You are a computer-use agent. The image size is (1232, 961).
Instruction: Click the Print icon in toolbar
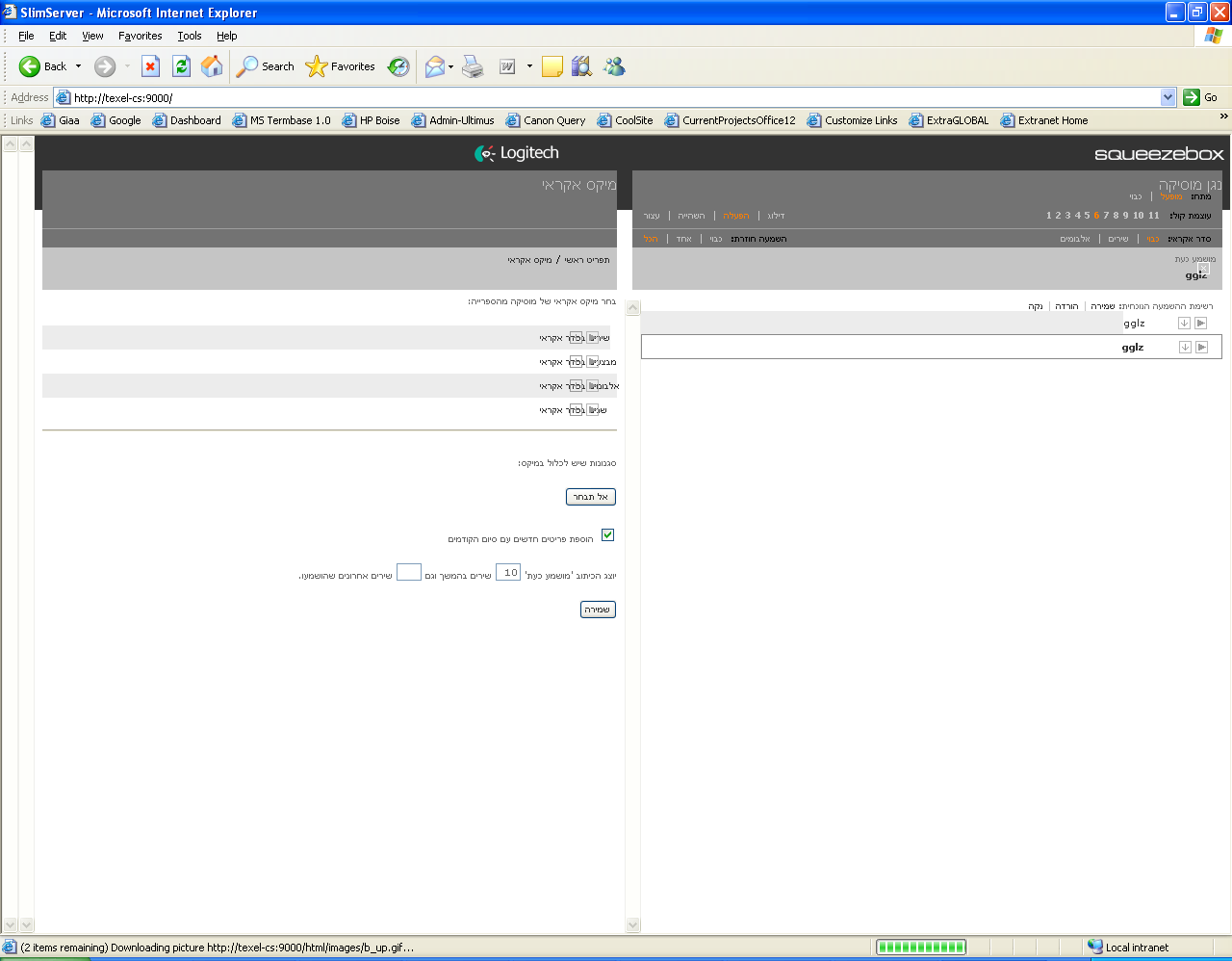473,66
